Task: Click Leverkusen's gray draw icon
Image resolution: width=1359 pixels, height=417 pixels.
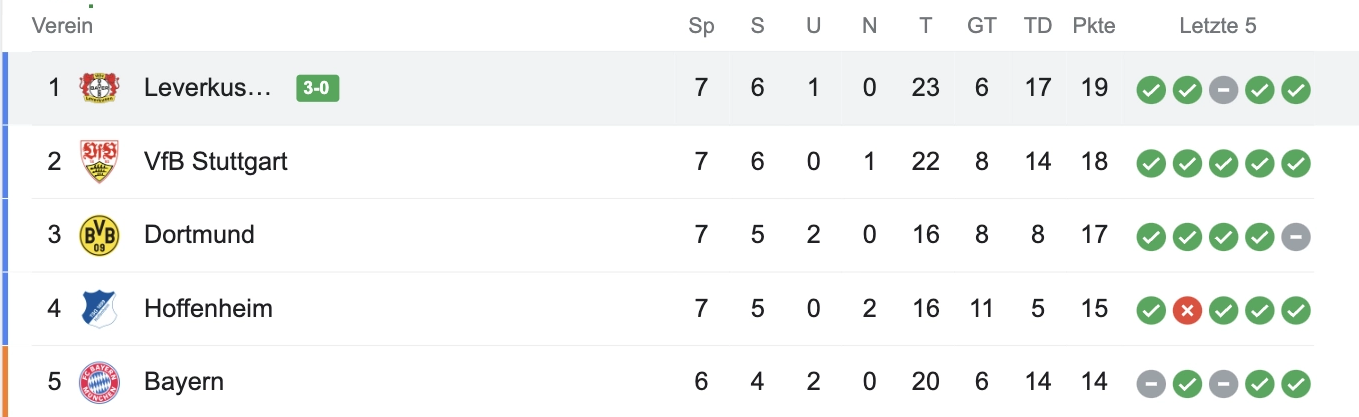Action: (1223, 90)
